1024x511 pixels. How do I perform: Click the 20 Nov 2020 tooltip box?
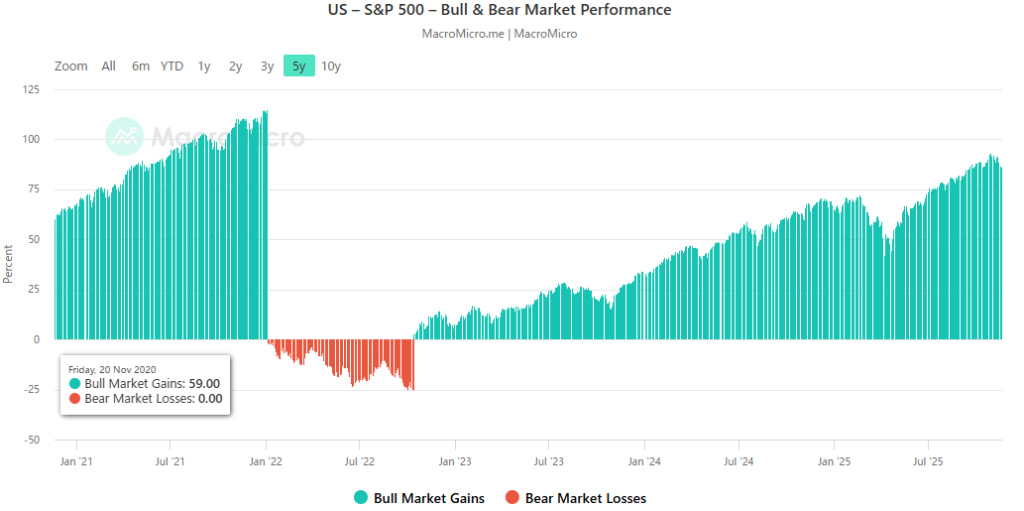click(x=145, y=384)
